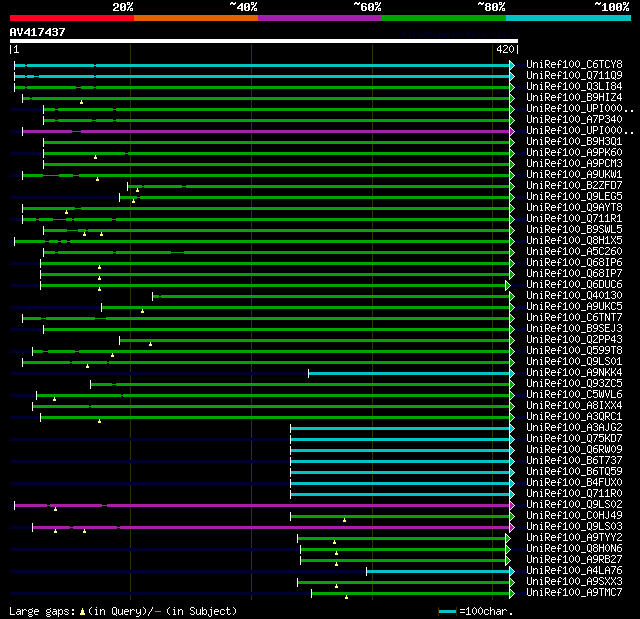Select the UniRef100_Q711Q9 label
The height and width of the screenshot is (619, 640).
point(574,75)
